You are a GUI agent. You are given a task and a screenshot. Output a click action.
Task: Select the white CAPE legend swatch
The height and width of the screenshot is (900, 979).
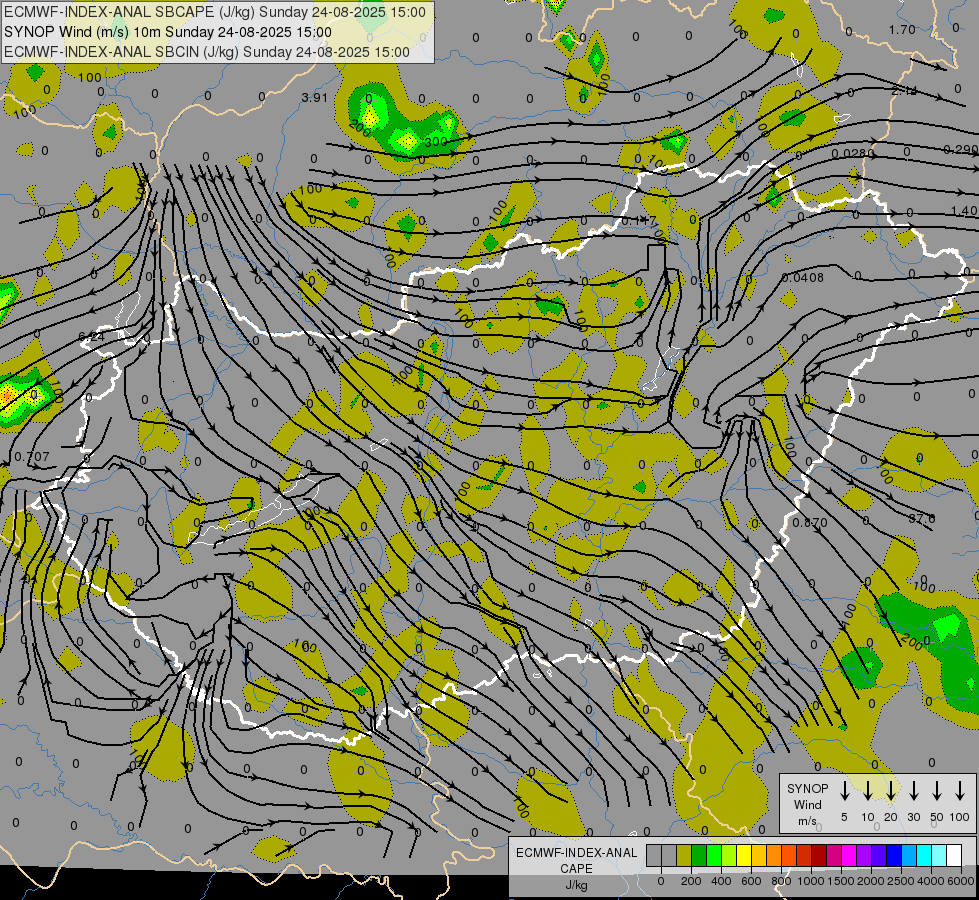(954, 855)
